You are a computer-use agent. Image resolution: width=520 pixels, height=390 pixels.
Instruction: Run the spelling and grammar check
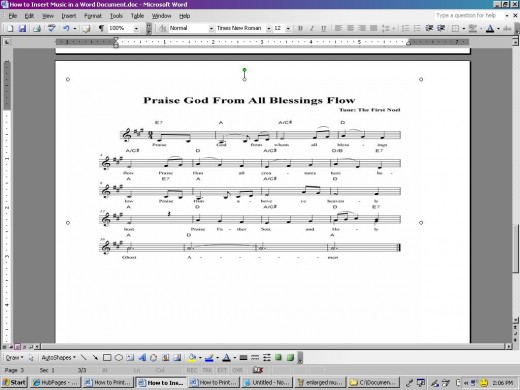click(x=51, y=28)
